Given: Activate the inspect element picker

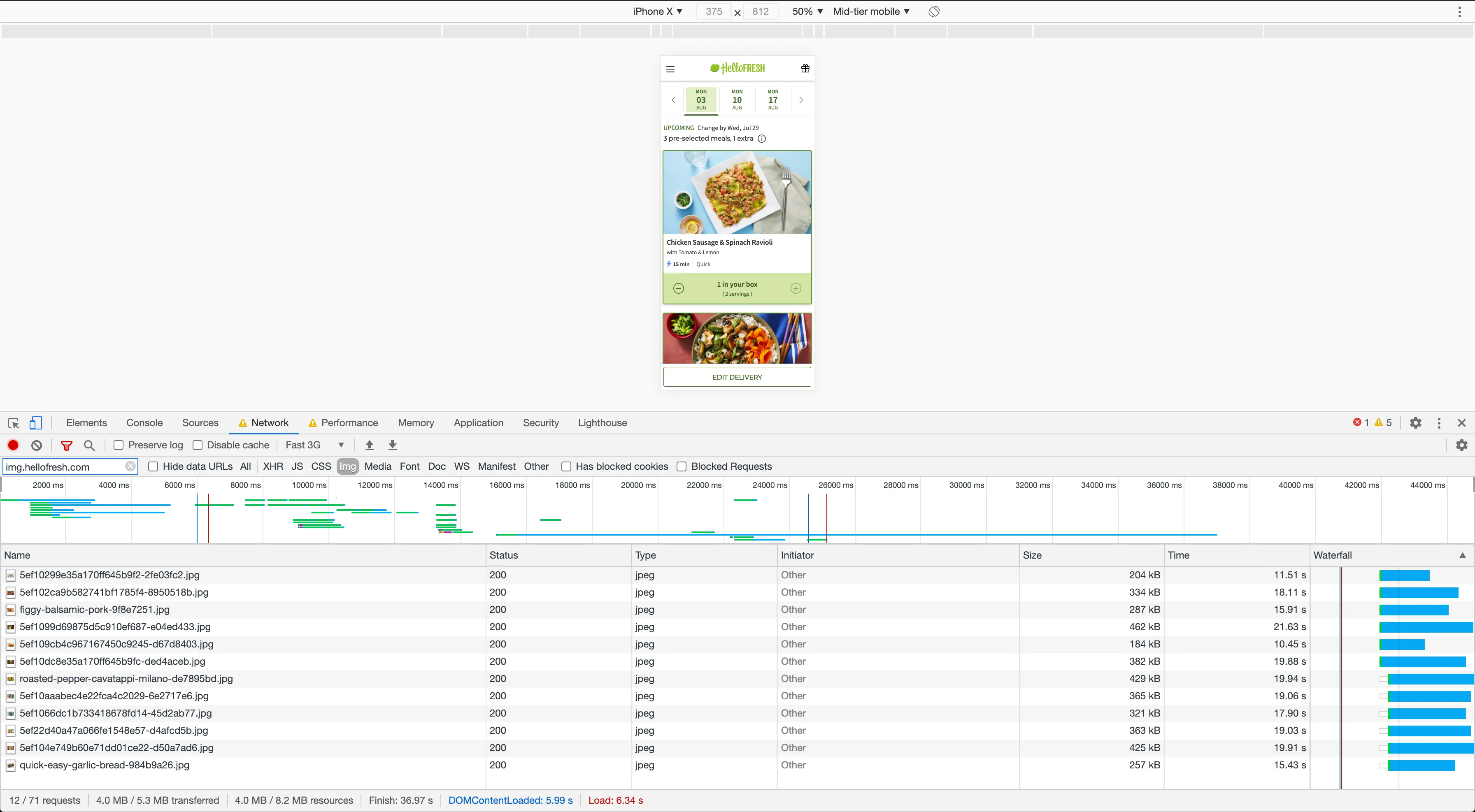Looking at the screenshot, I should point(14,423).
